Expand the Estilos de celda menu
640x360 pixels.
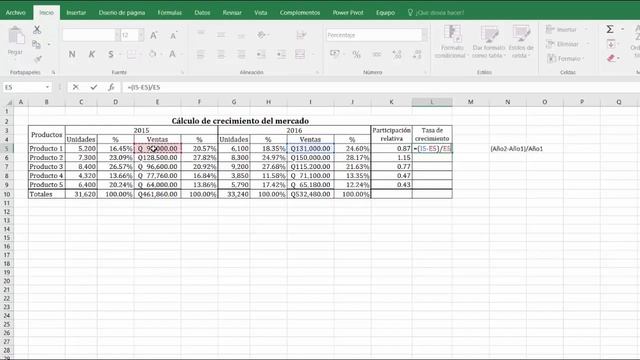click(x=521, y=42)
